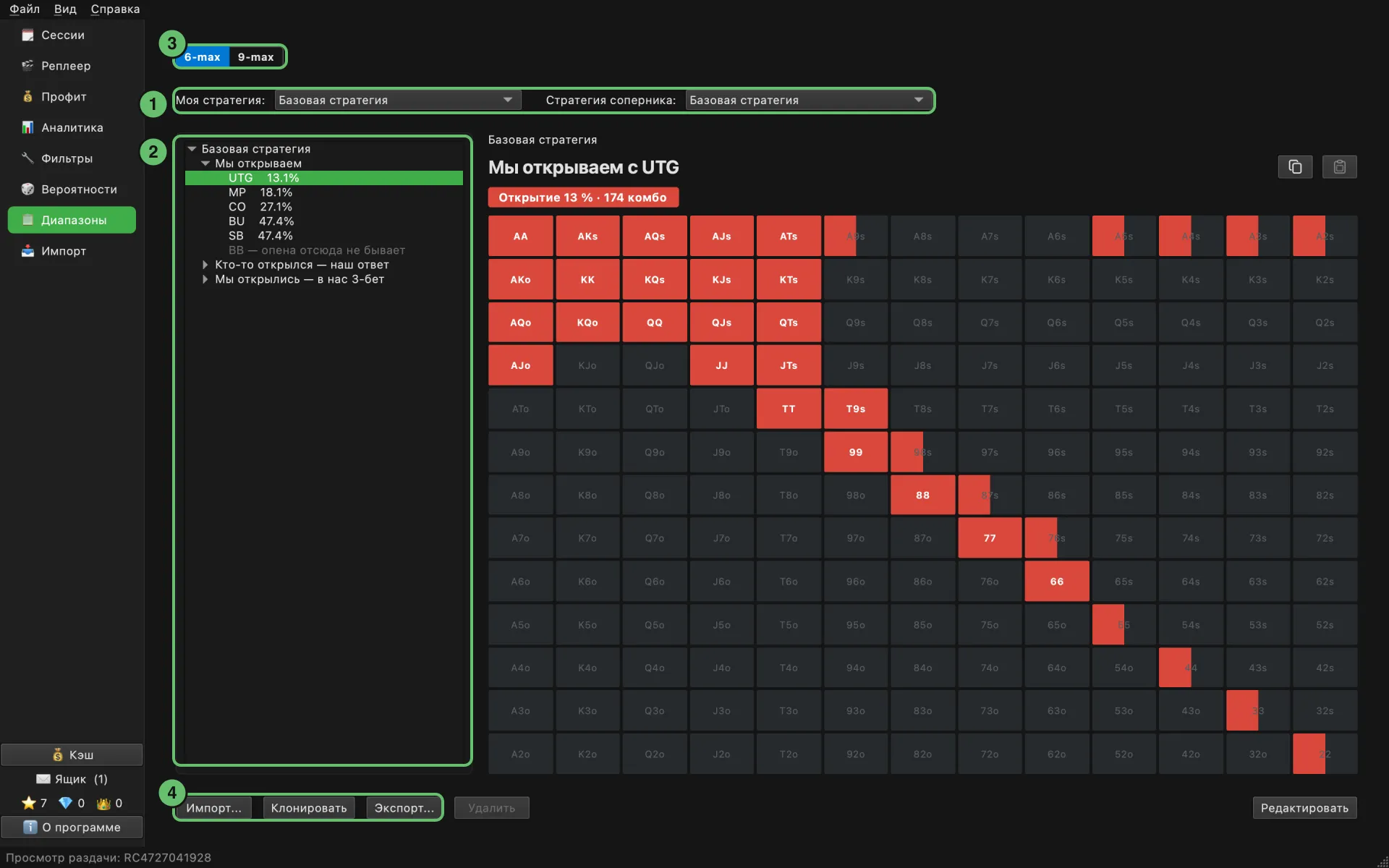Open the Сессии sidebar icon

coord(27,35)
